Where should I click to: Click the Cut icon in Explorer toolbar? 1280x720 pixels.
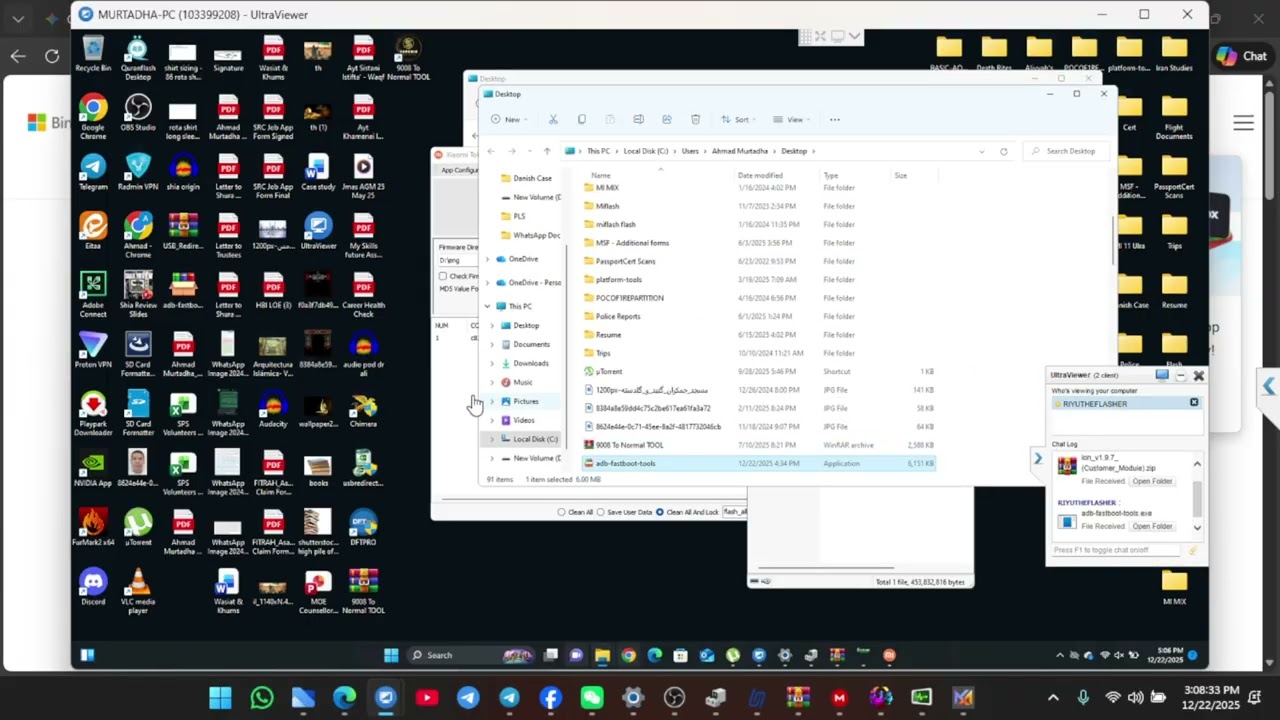click(553, 119)
